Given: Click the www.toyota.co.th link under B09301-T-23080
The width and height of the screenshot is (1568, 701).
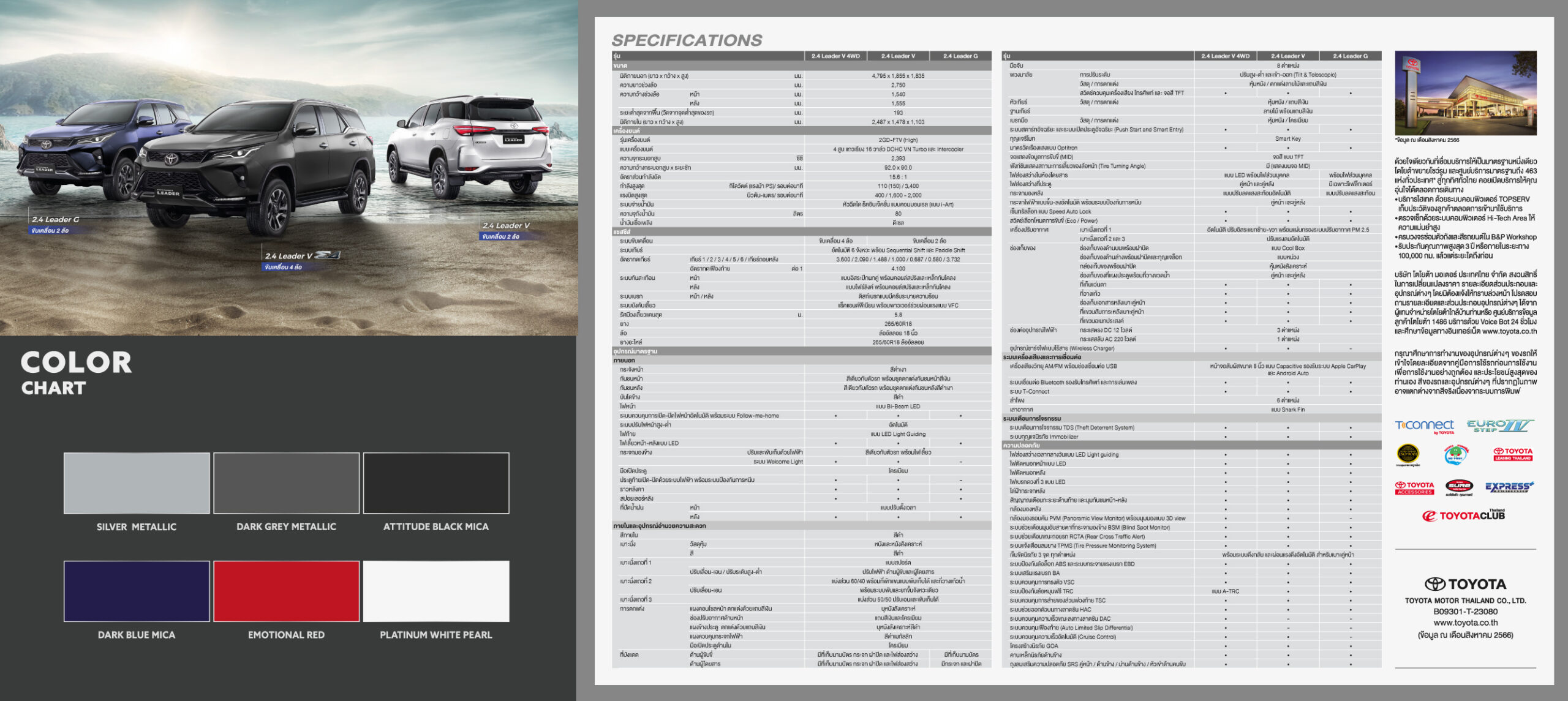Looking at the screenshot, I should click(x=1465, y=623).
